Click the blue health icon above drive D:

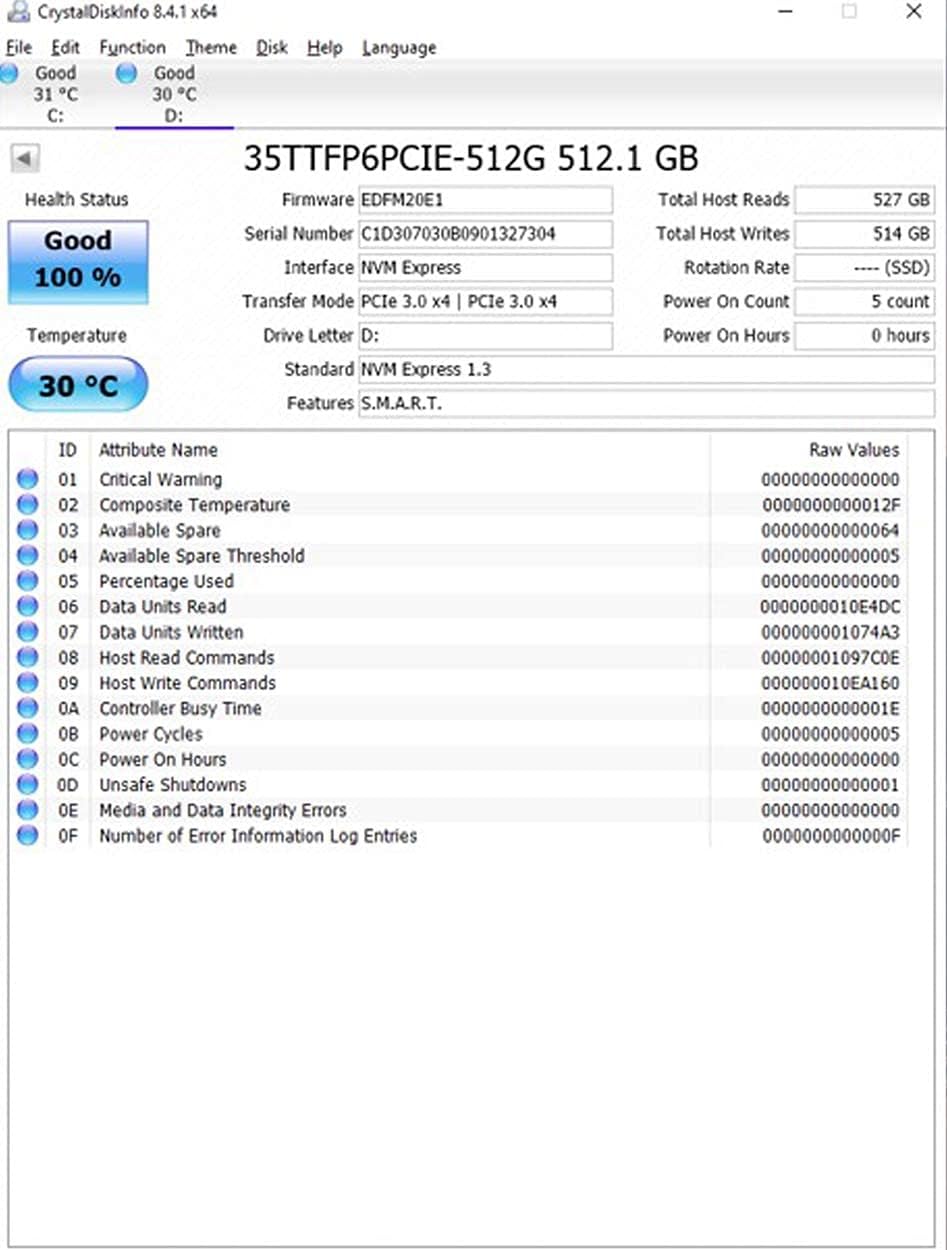(127, 73)
